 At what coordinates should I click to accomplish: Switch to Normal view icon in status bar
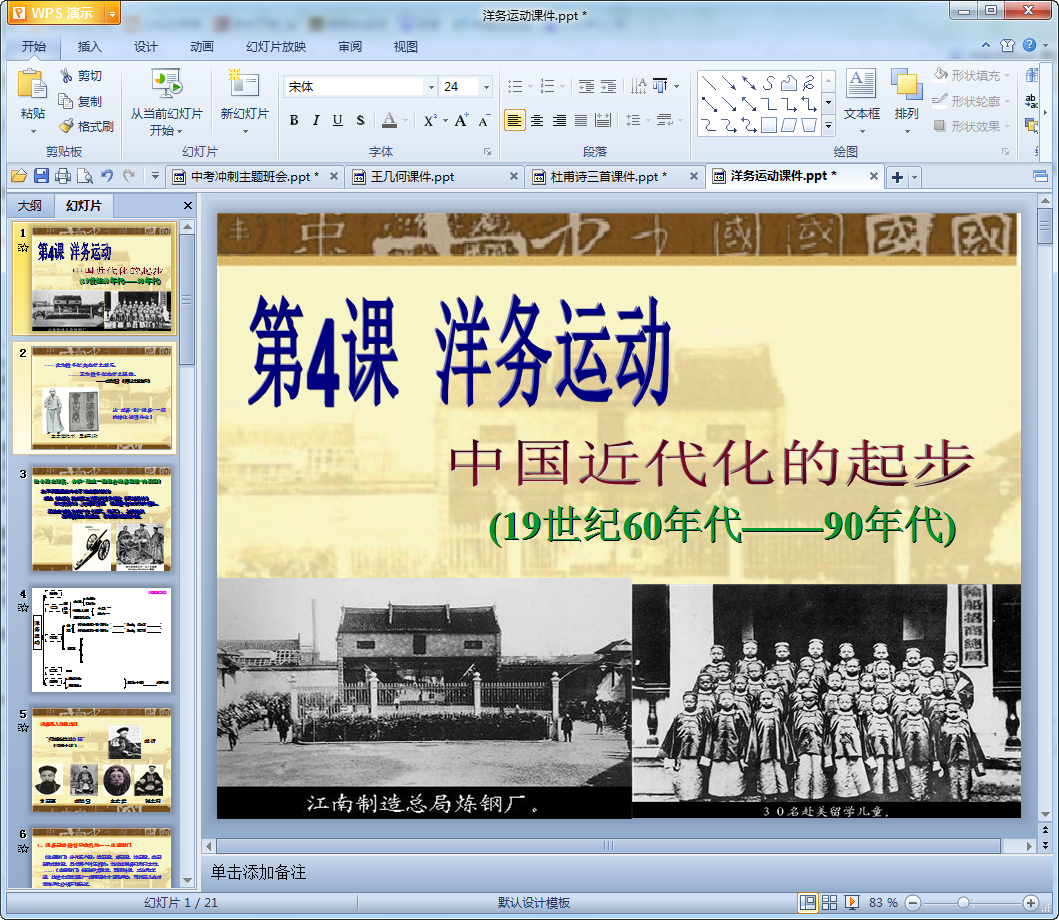(x=807, y=902)
